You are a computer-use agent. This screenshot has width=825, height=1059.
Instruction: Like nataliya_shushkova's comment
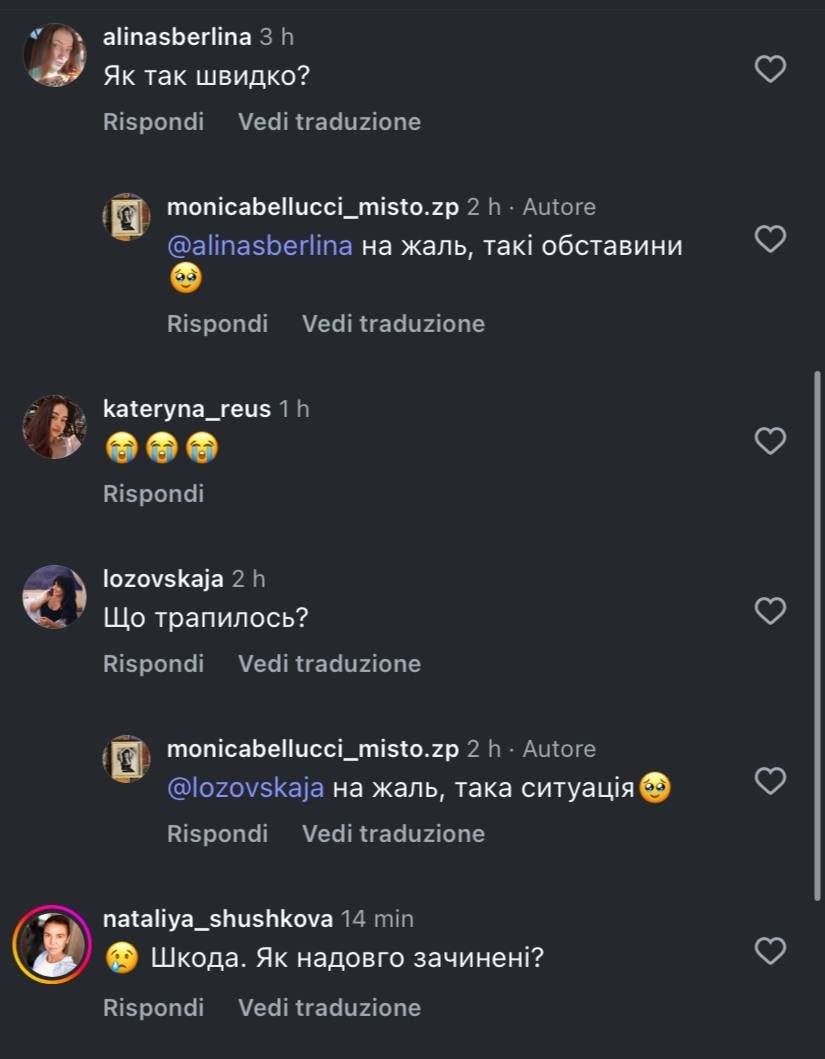point(770,951)
